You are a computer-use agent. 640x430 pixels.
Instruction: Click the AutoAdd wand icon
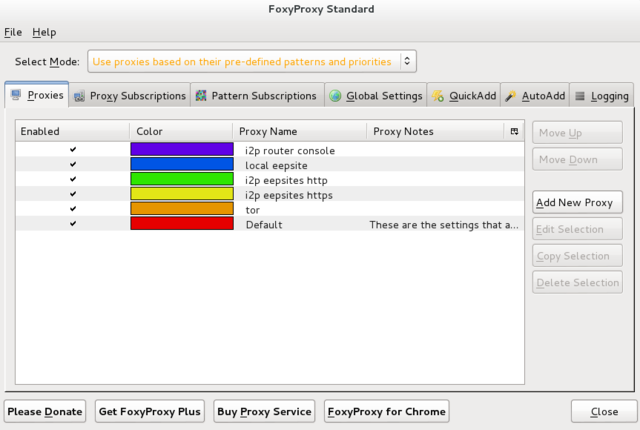[x=511, y=96]
